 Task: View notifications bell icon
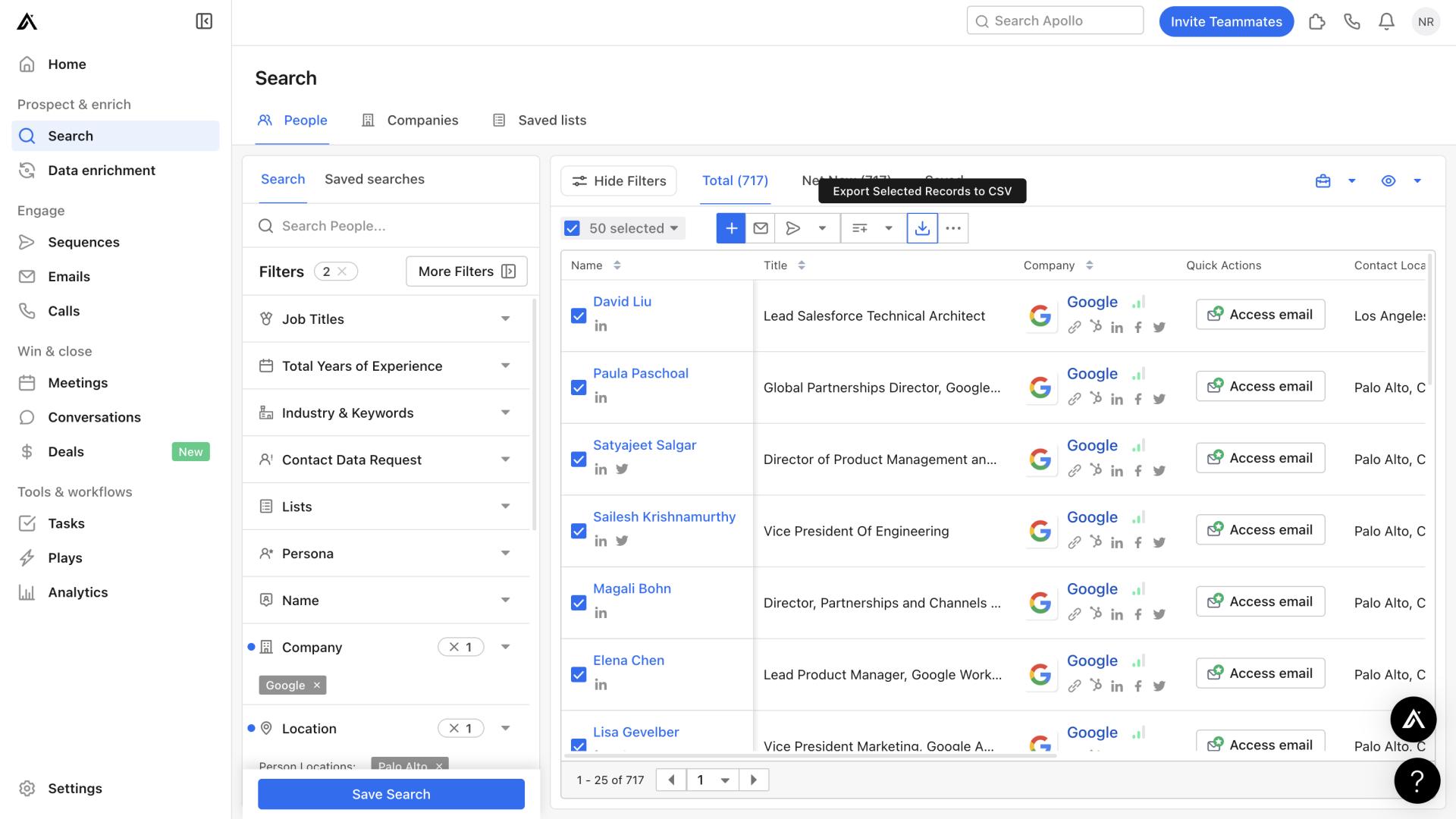click(x=1386, y=21)
